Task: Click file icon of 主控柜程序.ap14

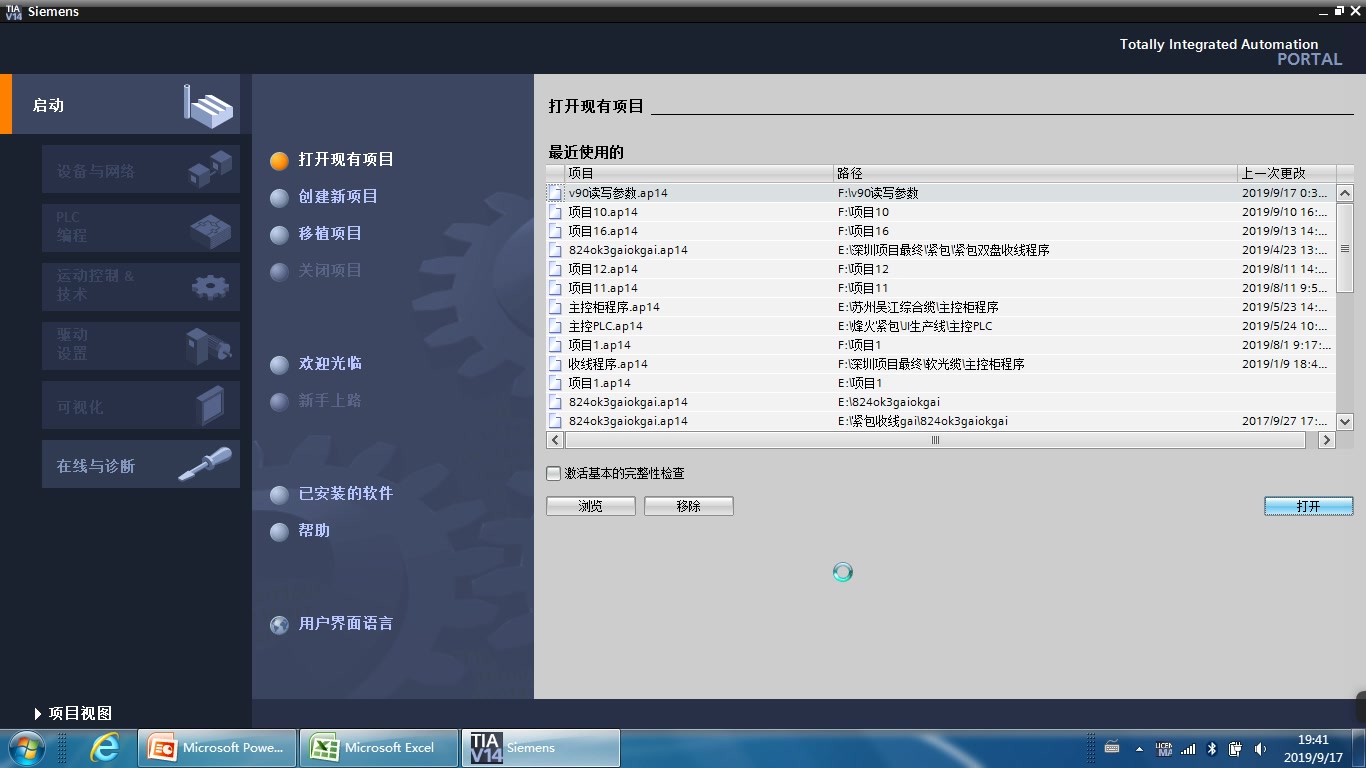Action: click(x=556, y=307)
